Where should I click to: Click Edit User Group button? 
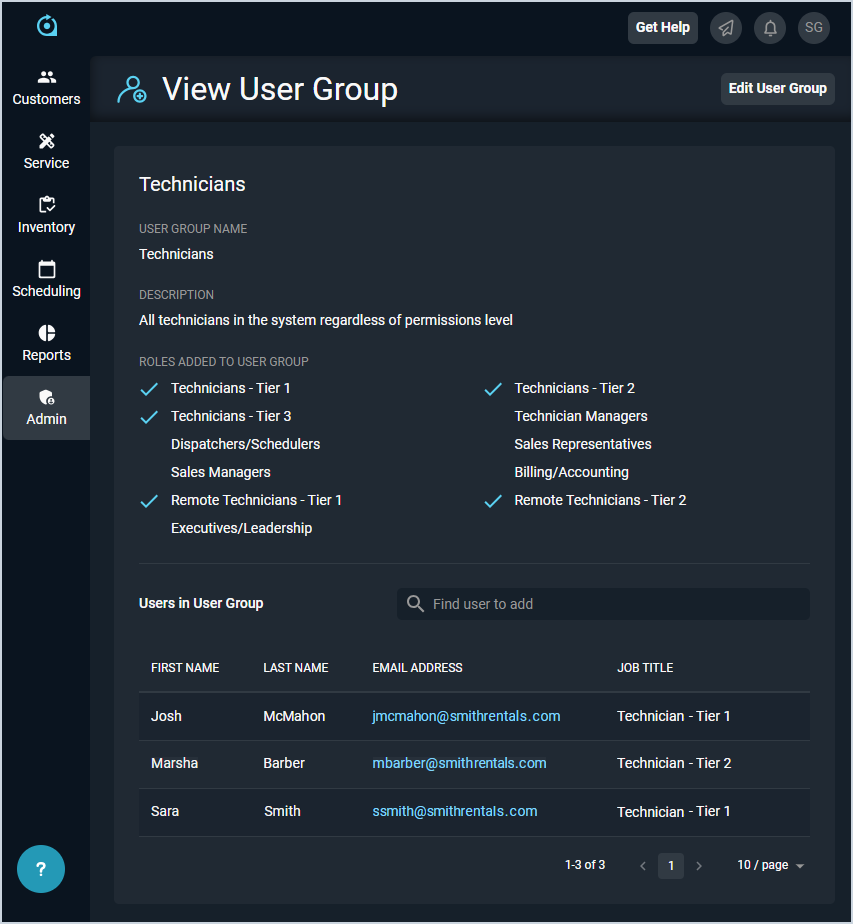[x=778, y=88]
